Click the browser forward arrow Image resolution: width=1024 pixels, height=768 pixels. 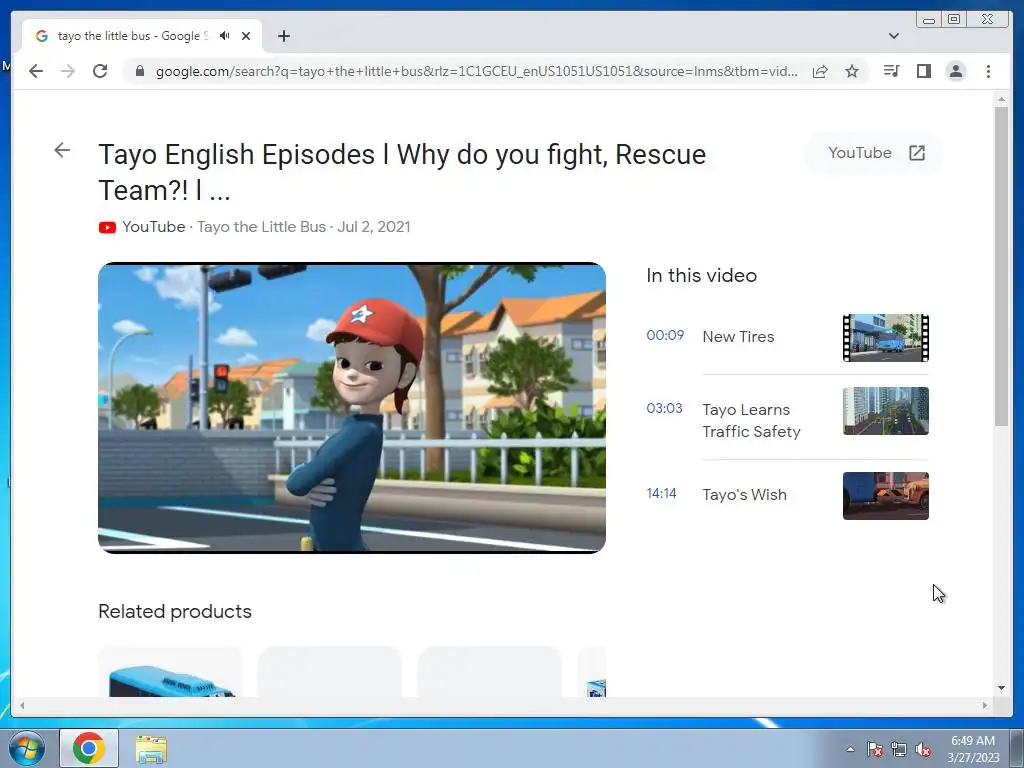click(68, 71)
